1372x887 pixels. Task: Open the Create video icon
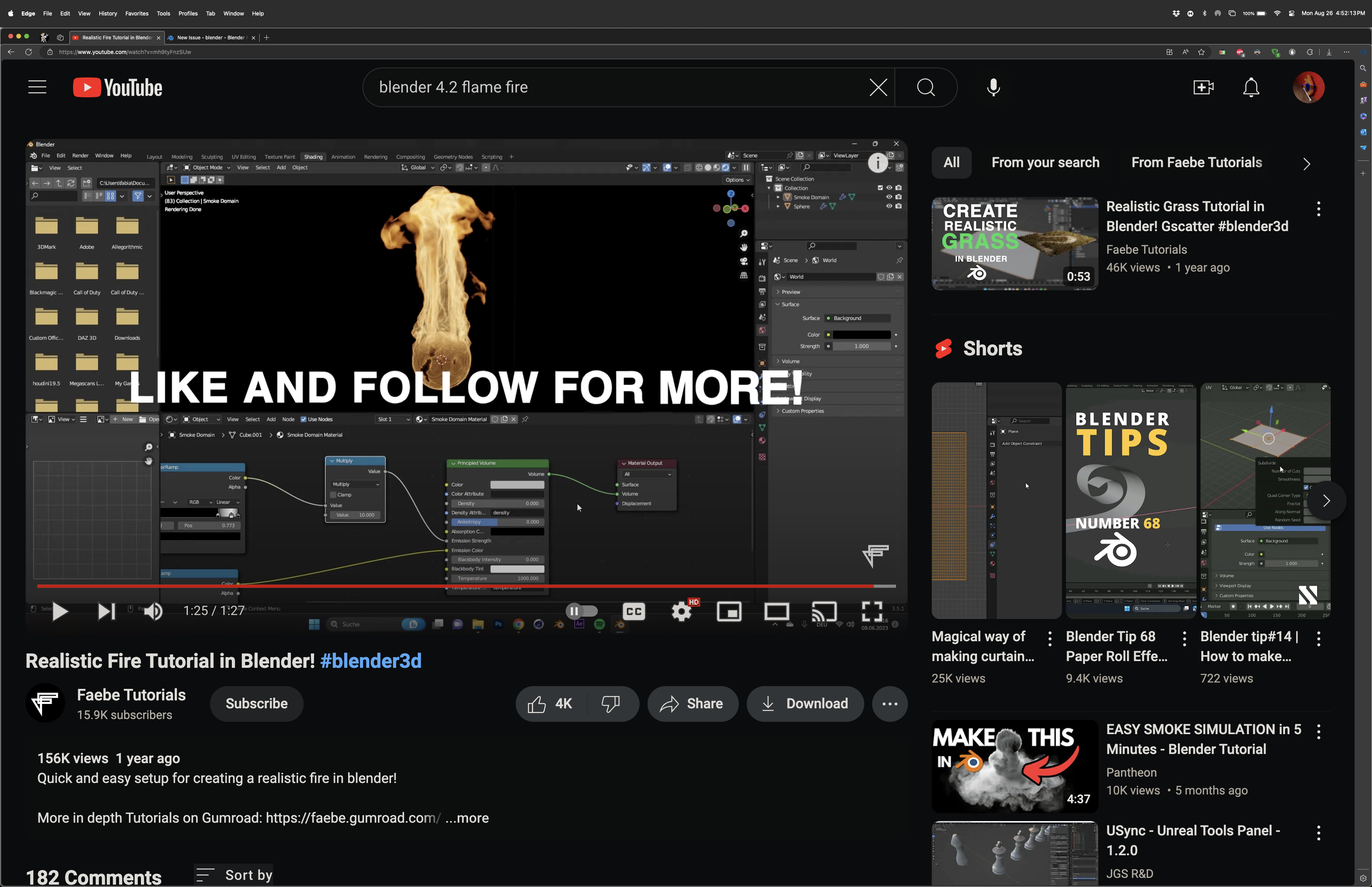(1203, 87)
